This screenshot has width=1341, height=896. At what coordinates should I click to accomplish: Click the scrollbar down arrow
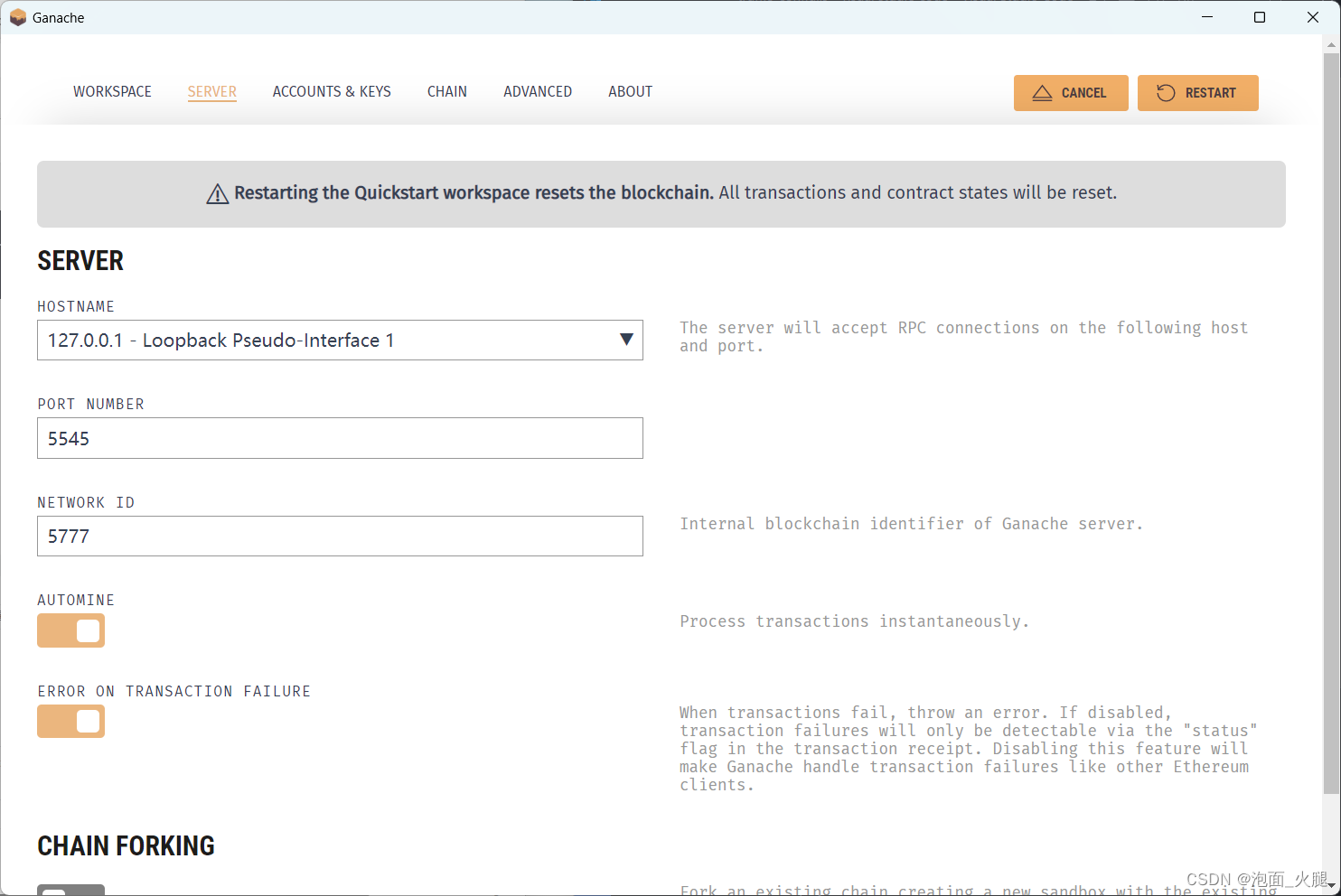click(1331, 886)
